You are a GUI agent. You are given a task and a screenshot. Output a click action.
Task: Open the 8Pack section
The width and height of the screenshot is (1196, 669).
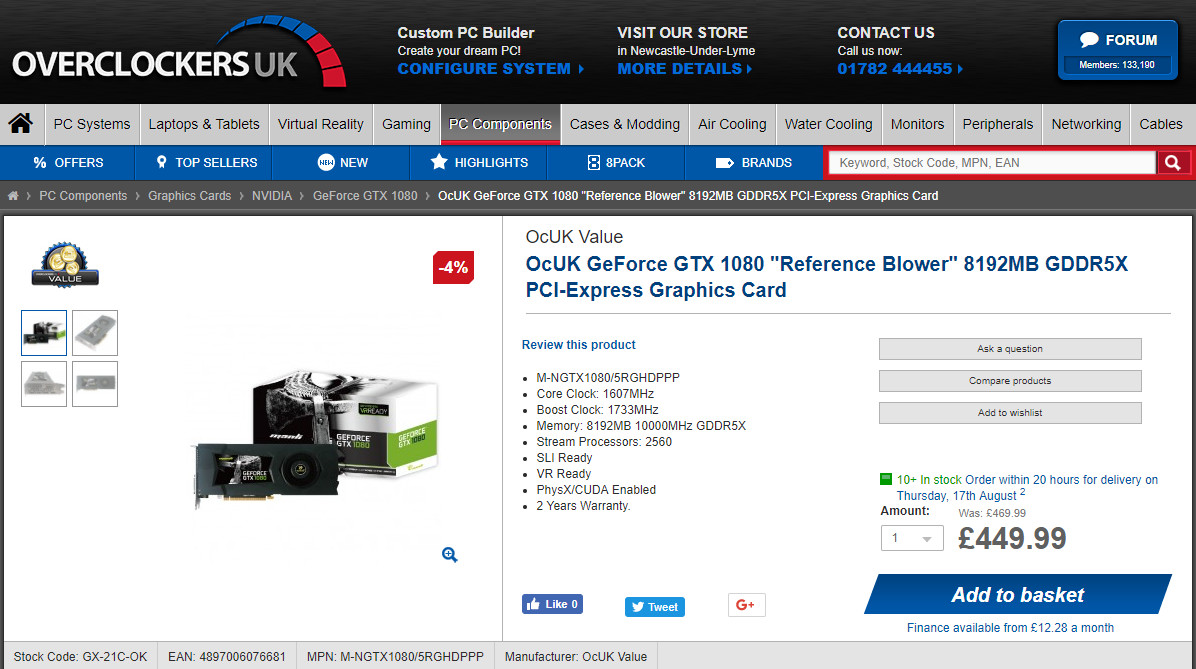tap(616, 162)
